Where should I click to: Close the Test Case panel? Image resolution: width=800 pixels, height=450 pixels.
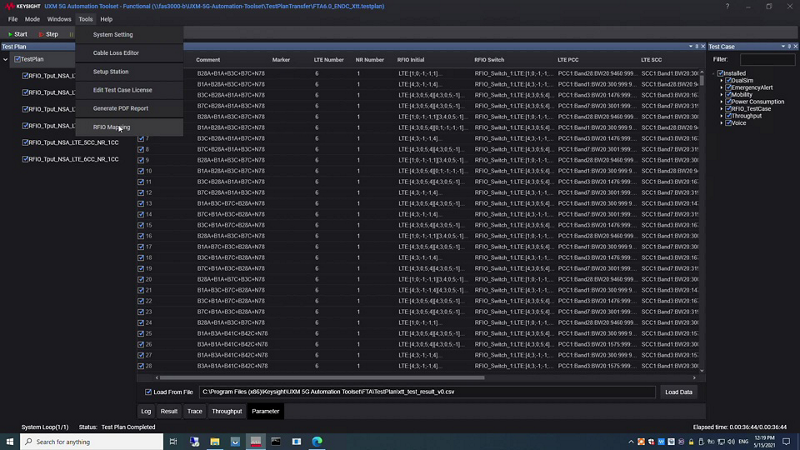795,46
